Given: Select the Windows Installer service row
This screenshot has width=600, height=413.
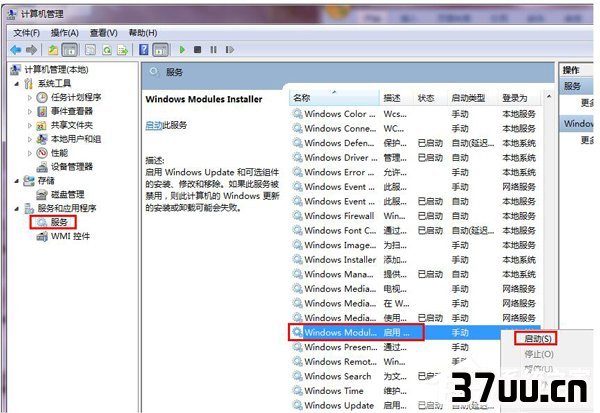Looking at the screenshot, I should tap(415, 260).
